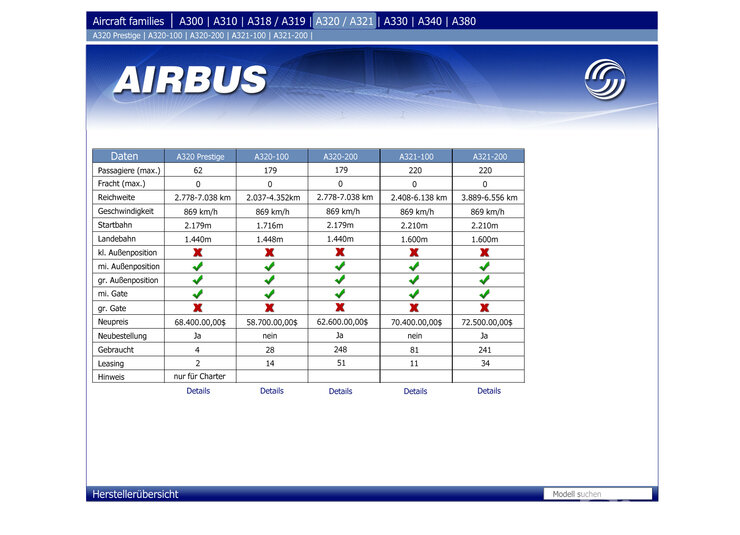The height and width of the screenshot is (535, 740).
Task: Click the Gebraucht value 248
Action: tap(340, 350)
